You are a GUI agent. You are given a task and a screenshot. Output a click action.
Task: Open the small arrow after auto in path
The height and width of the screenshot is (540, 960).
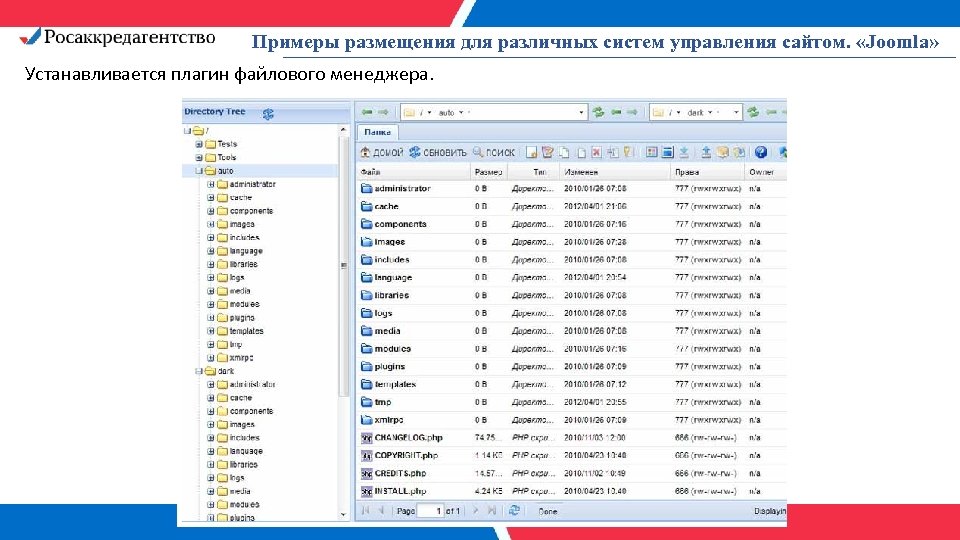click(x=461, y=113)
